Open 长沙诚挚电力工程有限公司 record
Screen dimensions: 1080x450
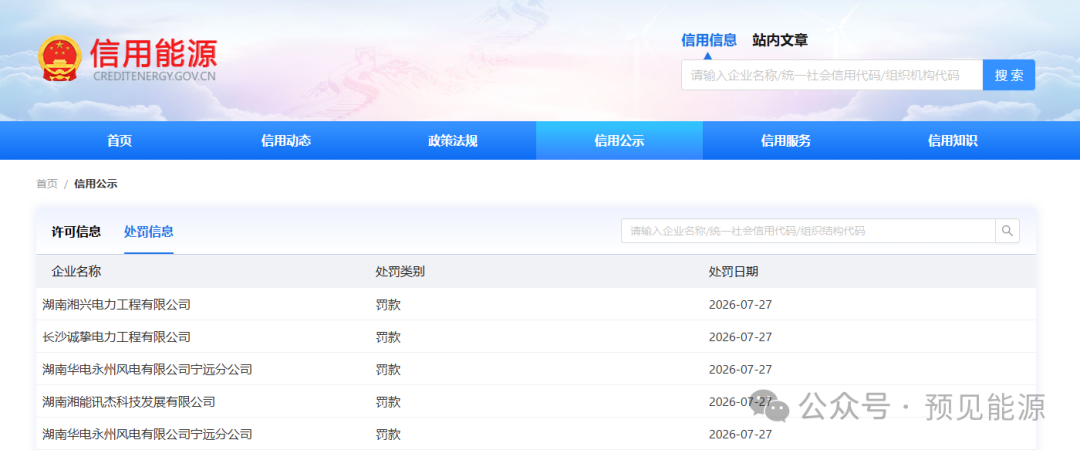coord(116,337)
